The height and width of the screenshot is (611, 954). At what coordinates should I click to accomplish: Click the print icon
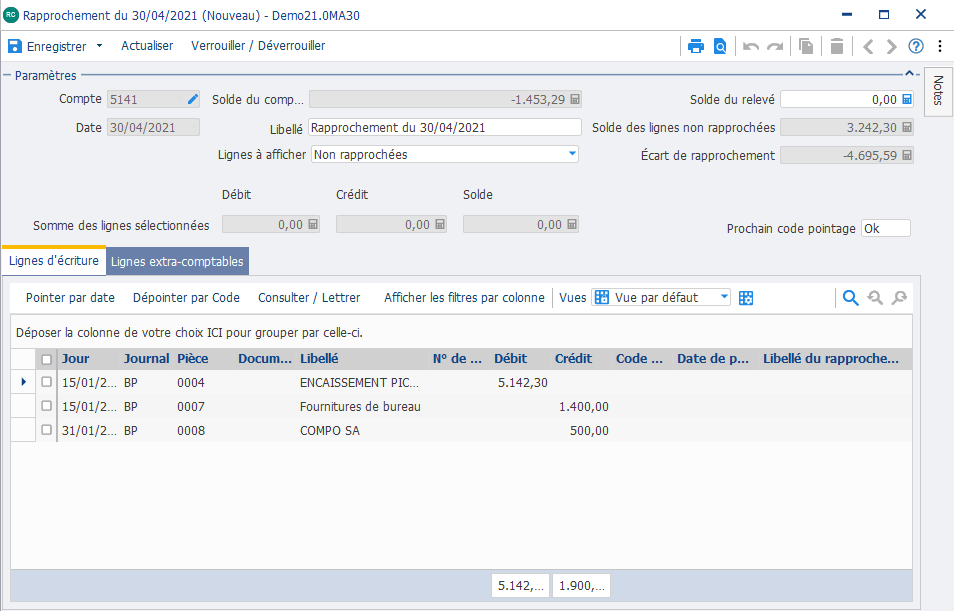coord(695,46)
